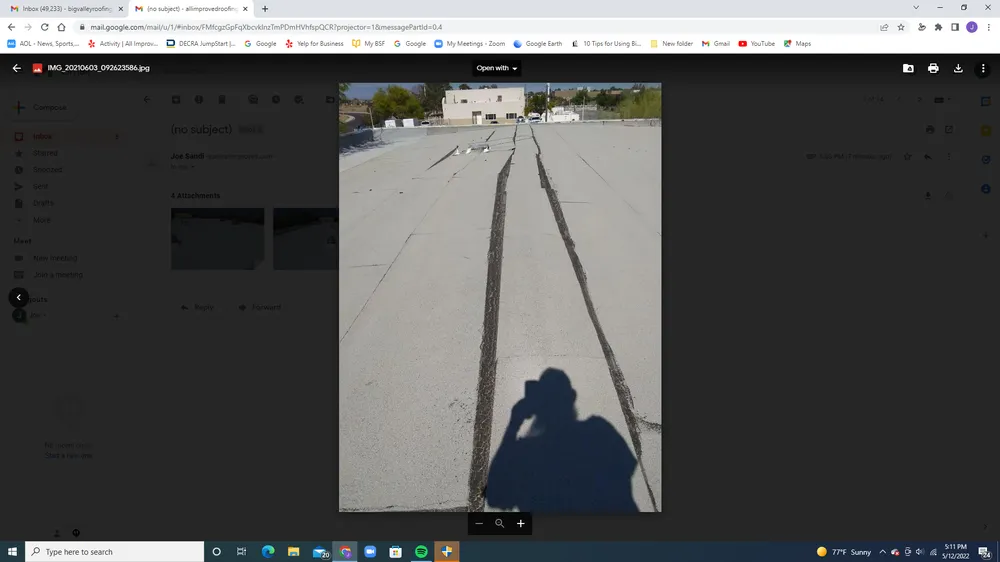Image resolution: width=1000 pixels, height=562 pixels.
Task: Open AOL News bookmark
Action: 43,43
